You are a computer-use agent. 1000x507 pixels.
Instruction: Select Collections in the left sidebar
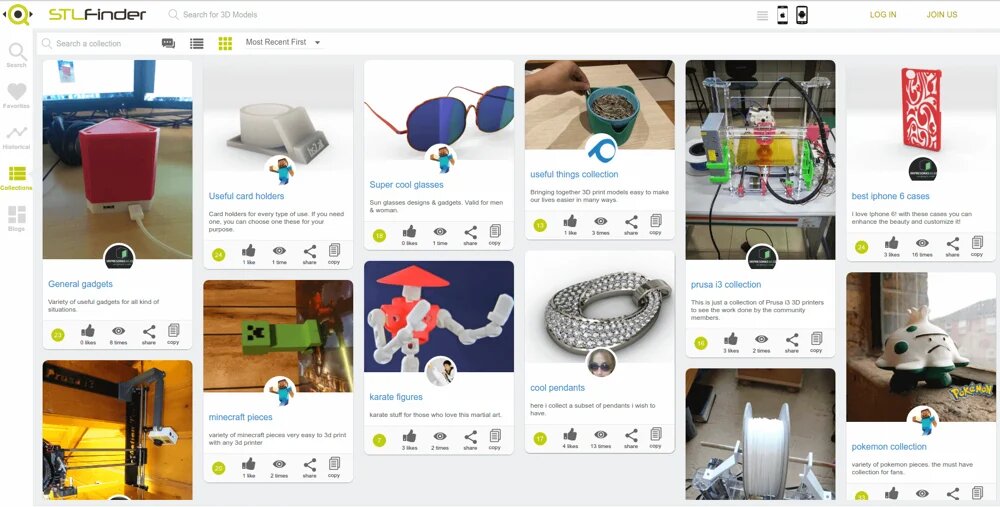(16, 177)
